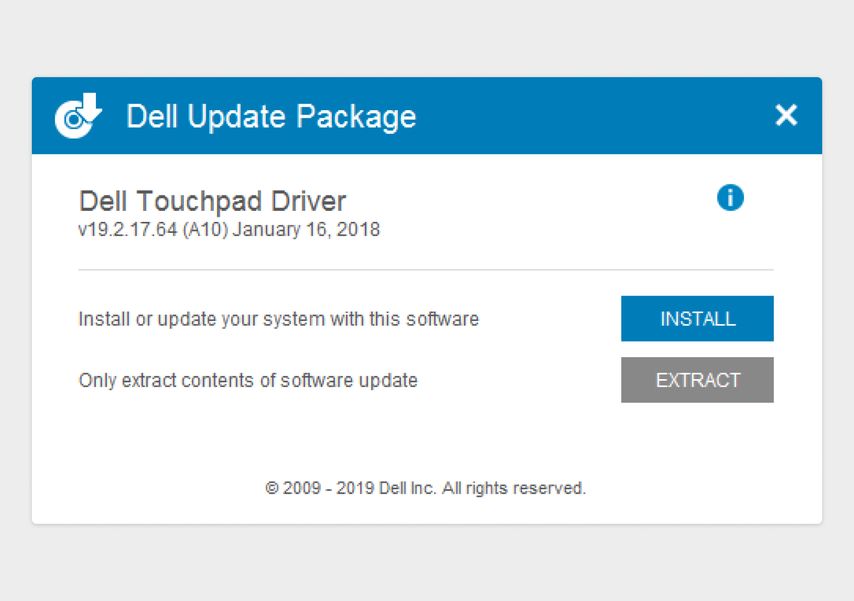Choose the gray EXTRACT button
This screenshot has width=854, height=601.
pos(697,380)
